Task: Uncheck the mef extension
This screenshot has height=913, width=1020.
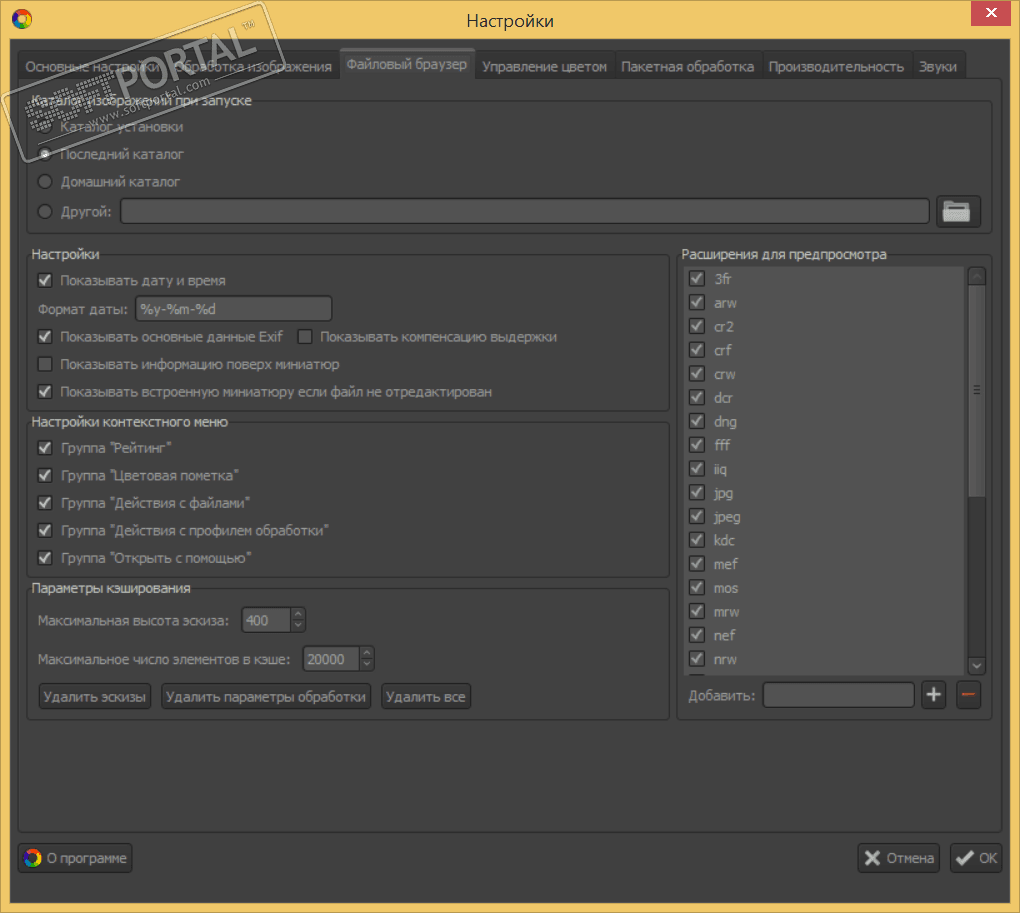Action: tap(697, 563)
